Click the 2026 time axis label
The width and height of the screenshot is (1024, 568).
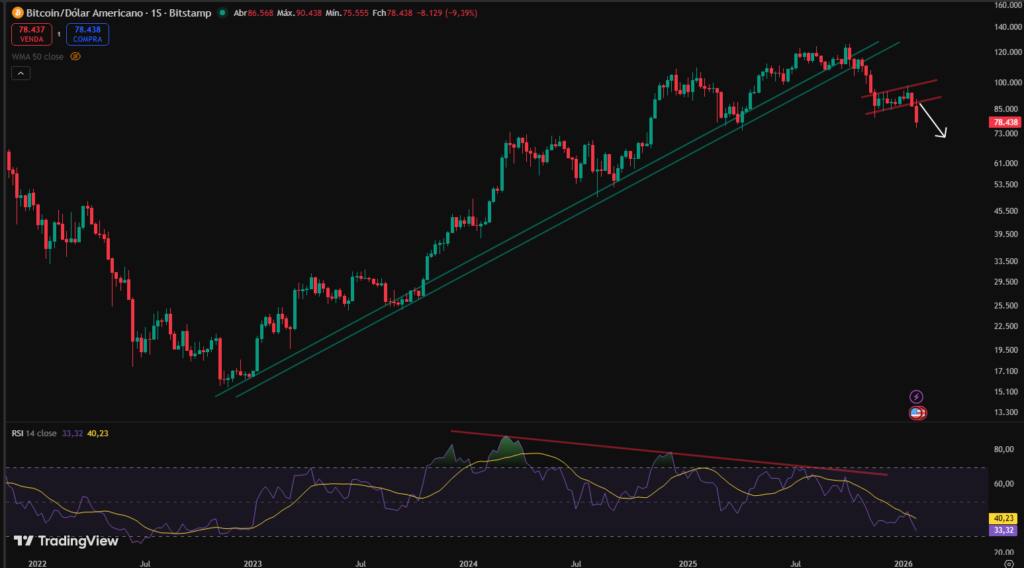click(x=903, y=563)
